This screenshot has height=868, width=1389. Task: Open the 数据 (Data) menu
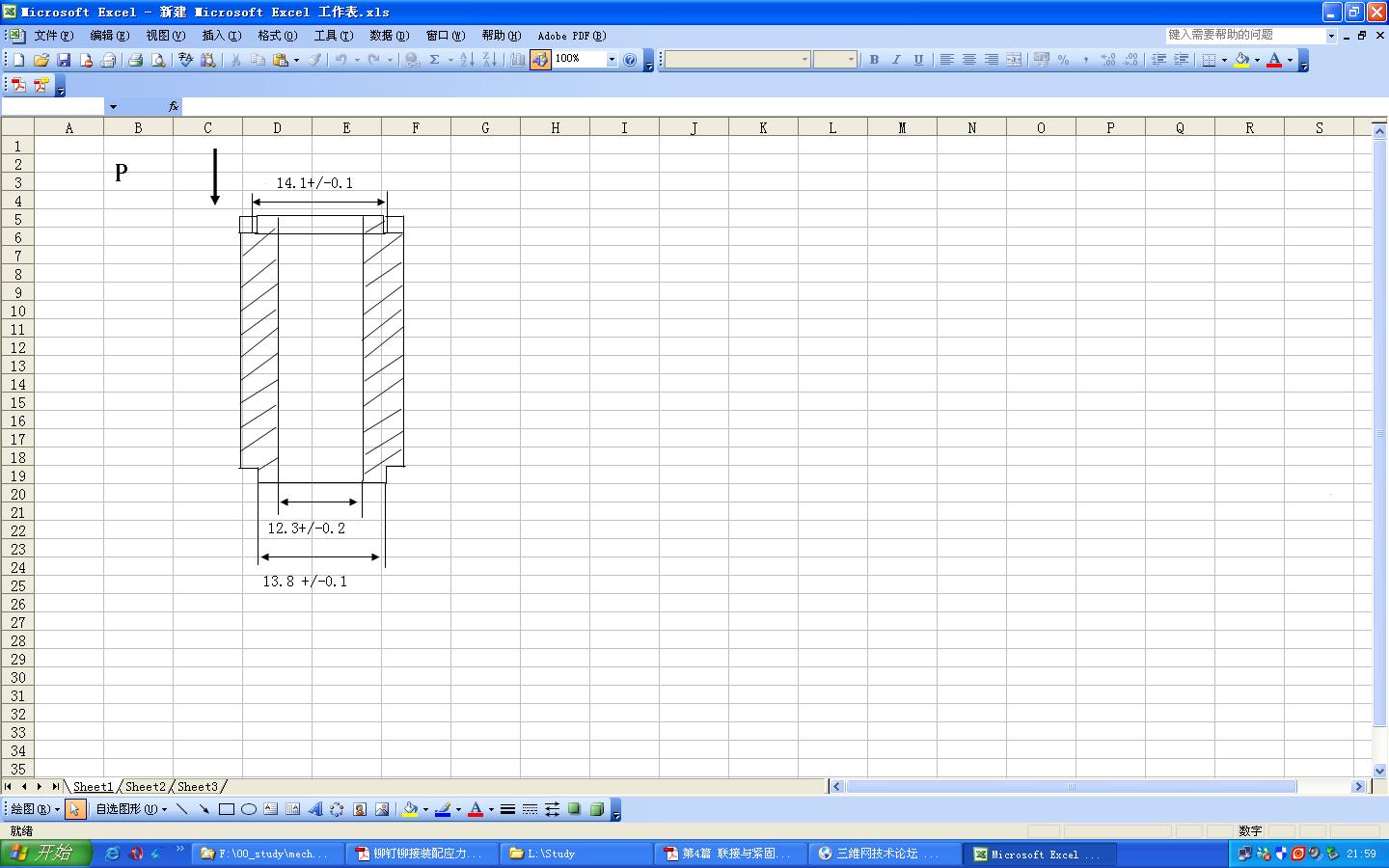point(389,36)
